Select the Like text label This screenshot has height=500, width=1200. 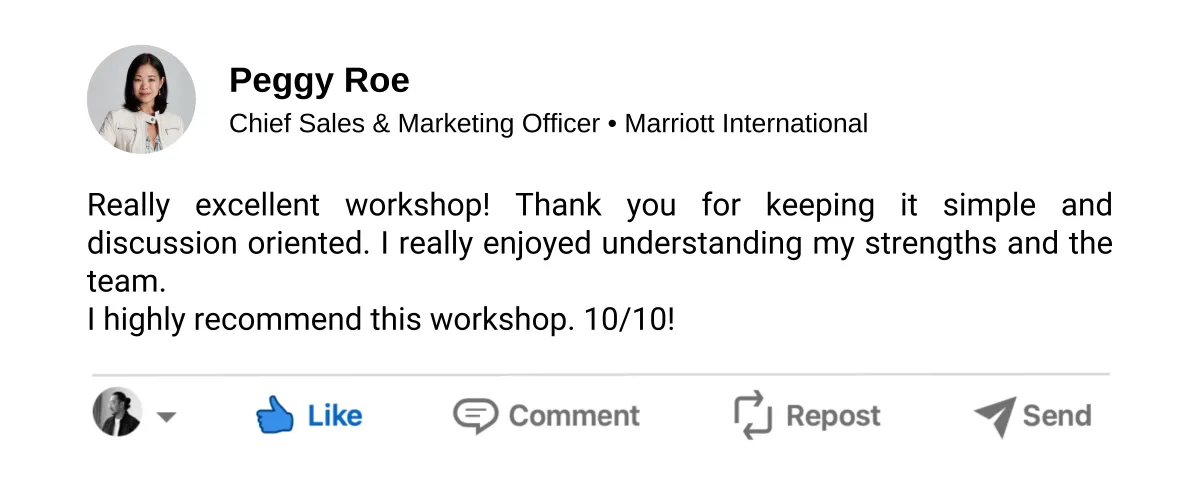(x=335, y=415)
